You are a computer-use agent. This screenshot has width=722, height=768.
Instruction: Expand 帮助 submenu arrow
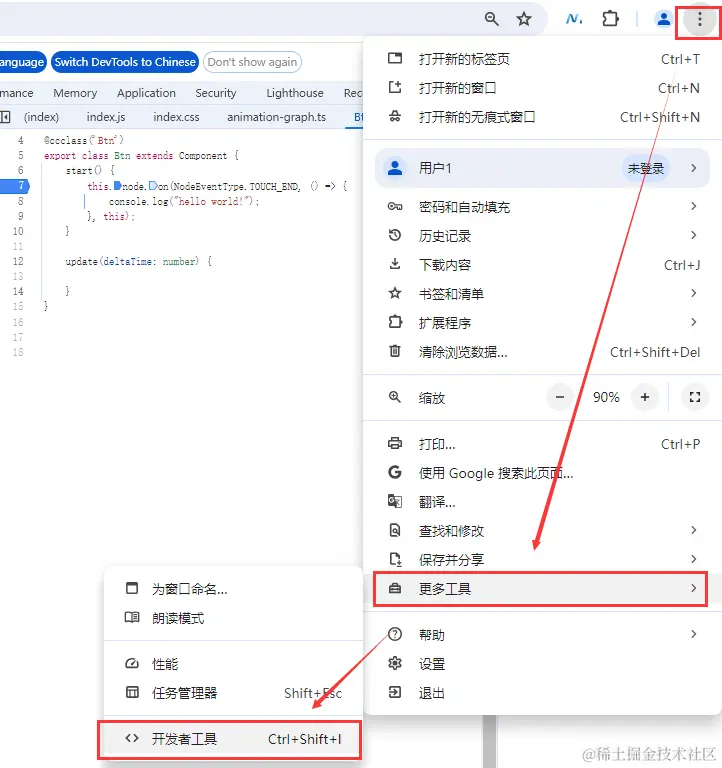coord(694,634)
